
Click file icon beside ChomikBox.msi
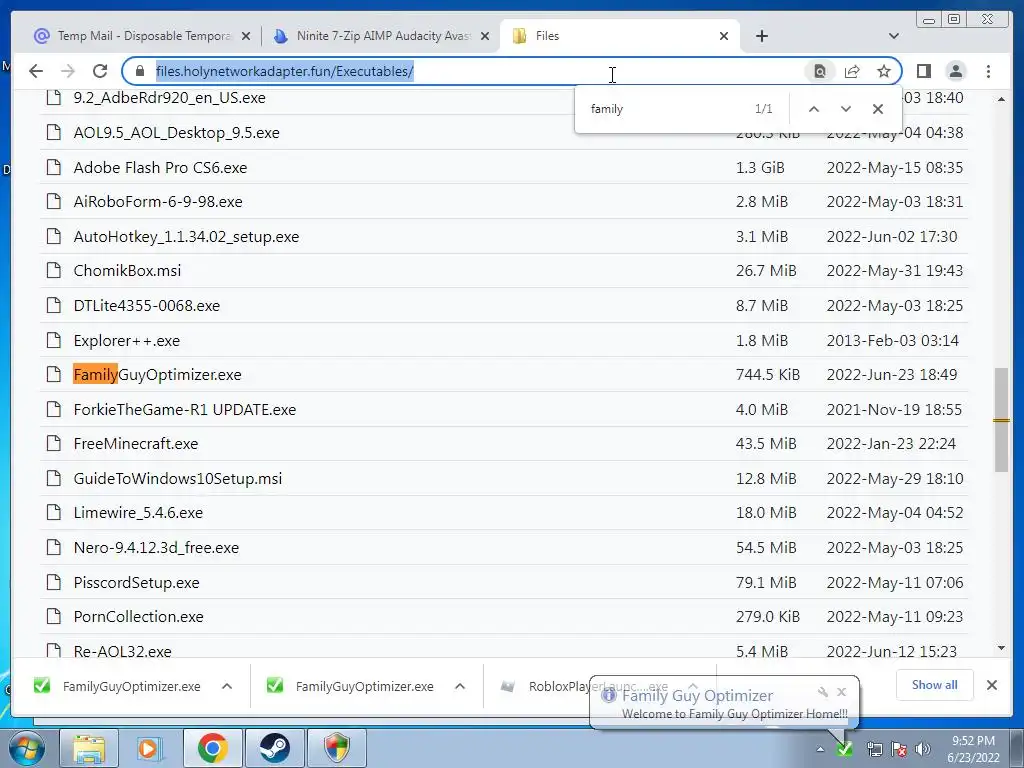coord(54,270)
